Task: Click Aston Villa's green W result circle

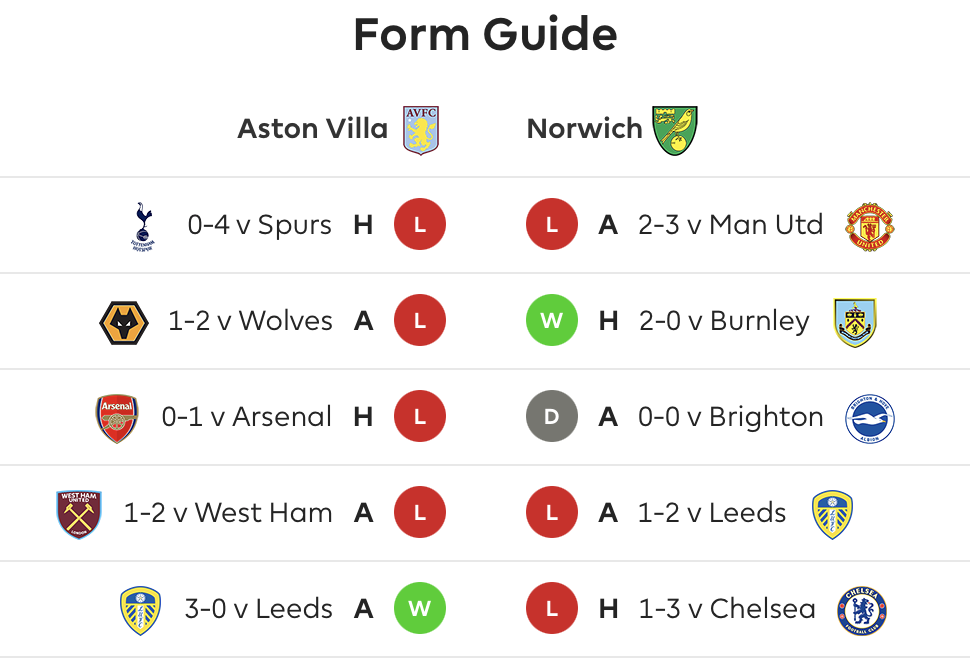Action: [419, 608]
